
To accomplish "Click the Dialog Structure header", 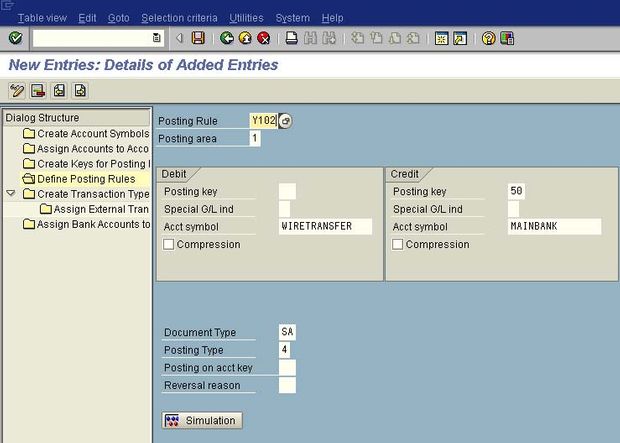I will click(76, 118).
